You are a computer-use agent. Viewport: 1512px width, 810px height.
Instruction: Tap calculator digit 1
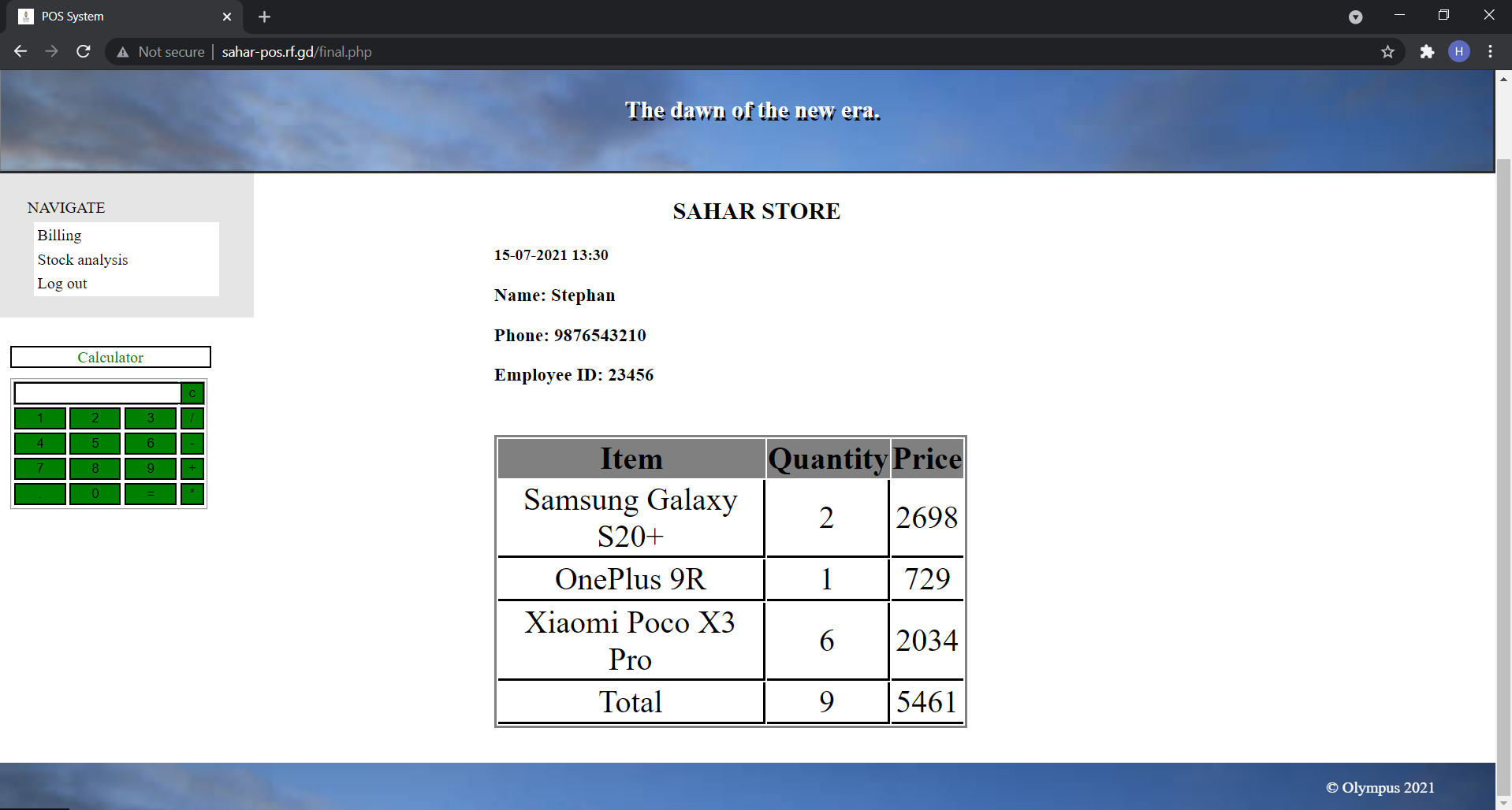pos(40,418)
